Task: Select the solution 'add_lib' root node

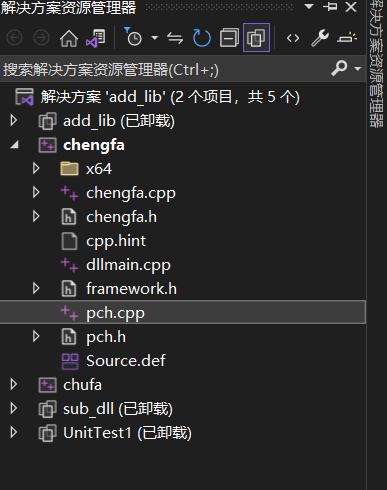Action: click(170, 97)
